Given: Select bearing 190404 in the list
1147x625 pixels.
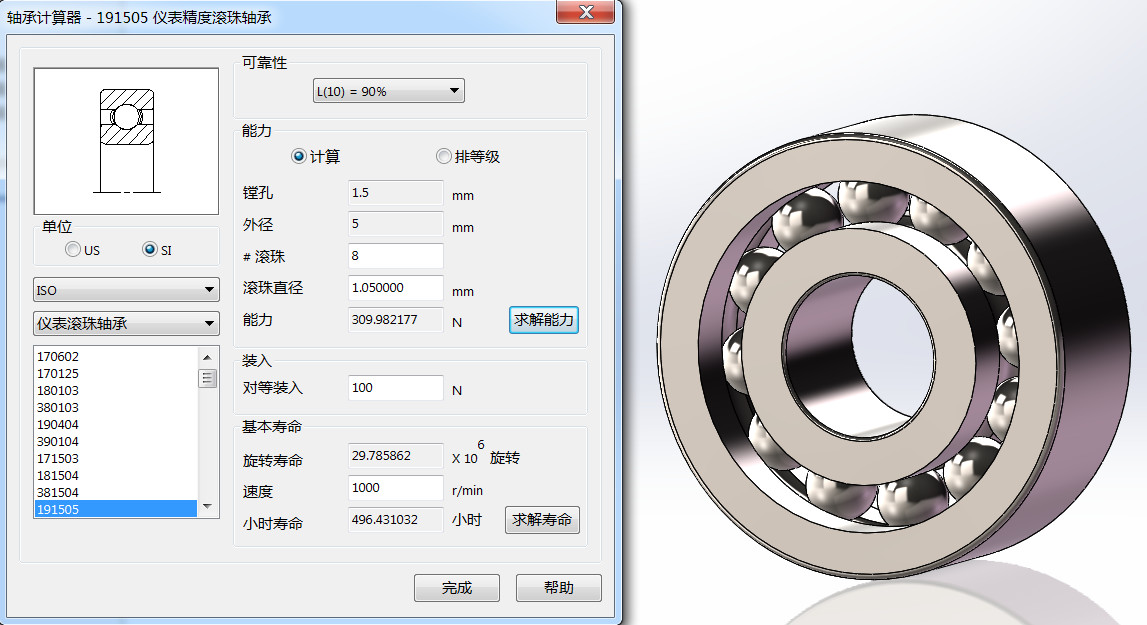Looking at the screenshot, I should (116, 424).
